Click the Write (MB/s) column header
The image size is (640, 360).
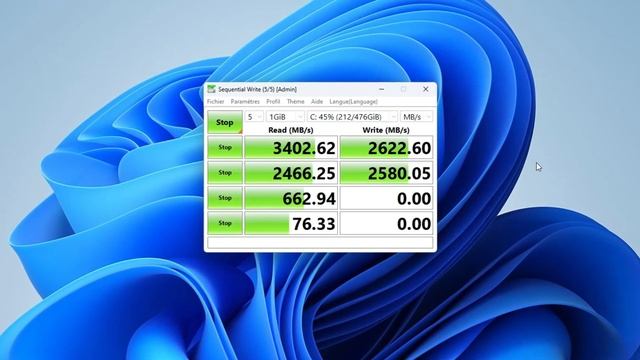pyautogui.click(x=386, y=130)
